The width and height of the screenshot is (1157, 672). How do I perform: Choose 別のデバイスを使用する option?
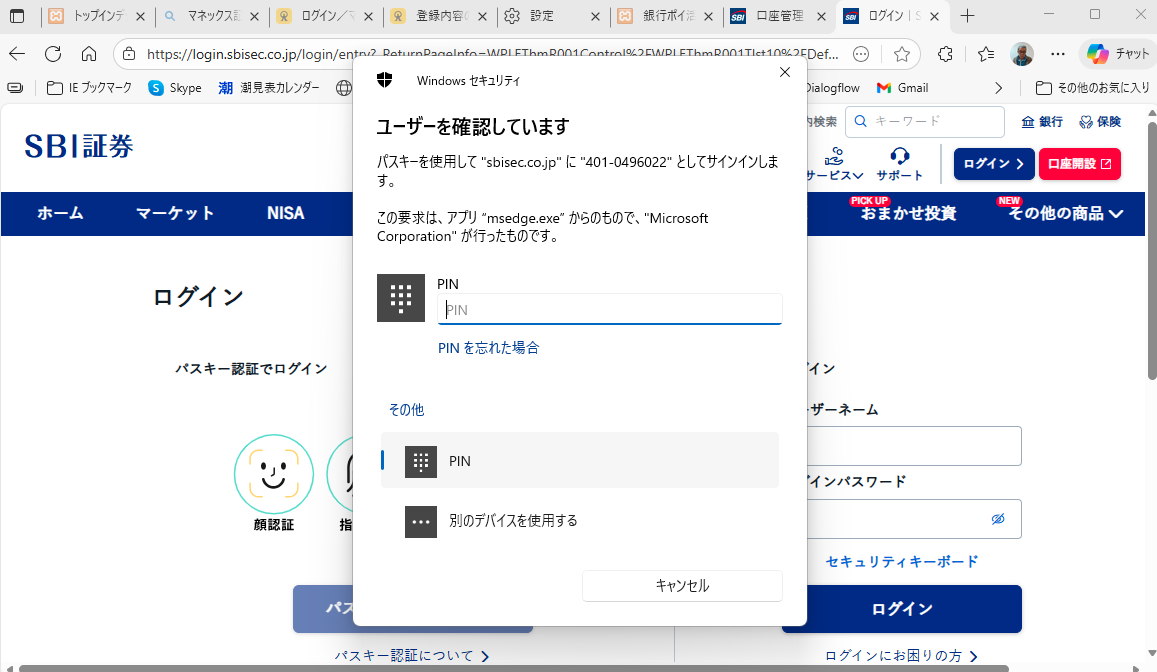click(579, 521)
